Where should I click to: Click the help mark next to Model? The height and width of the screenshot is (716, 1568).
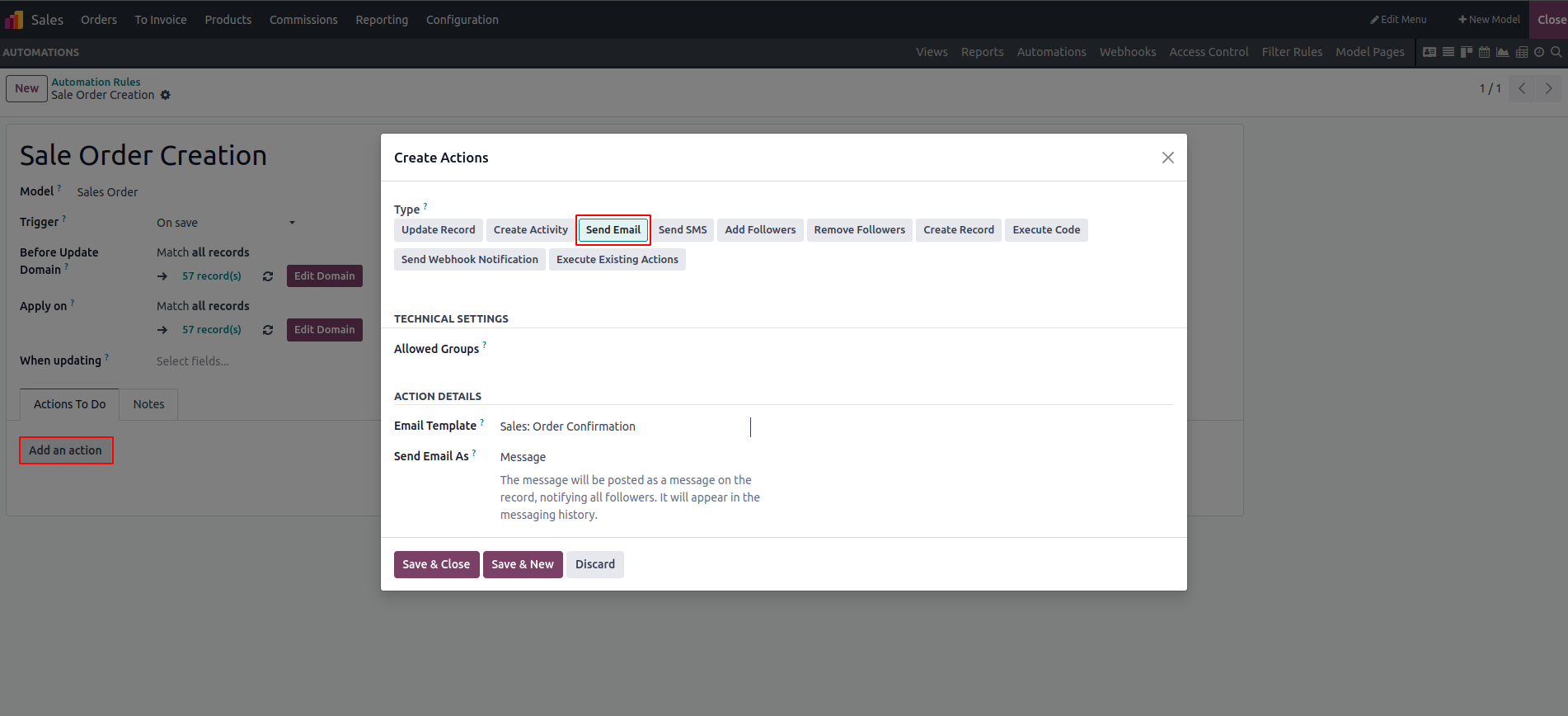click(x=59, y=188)
